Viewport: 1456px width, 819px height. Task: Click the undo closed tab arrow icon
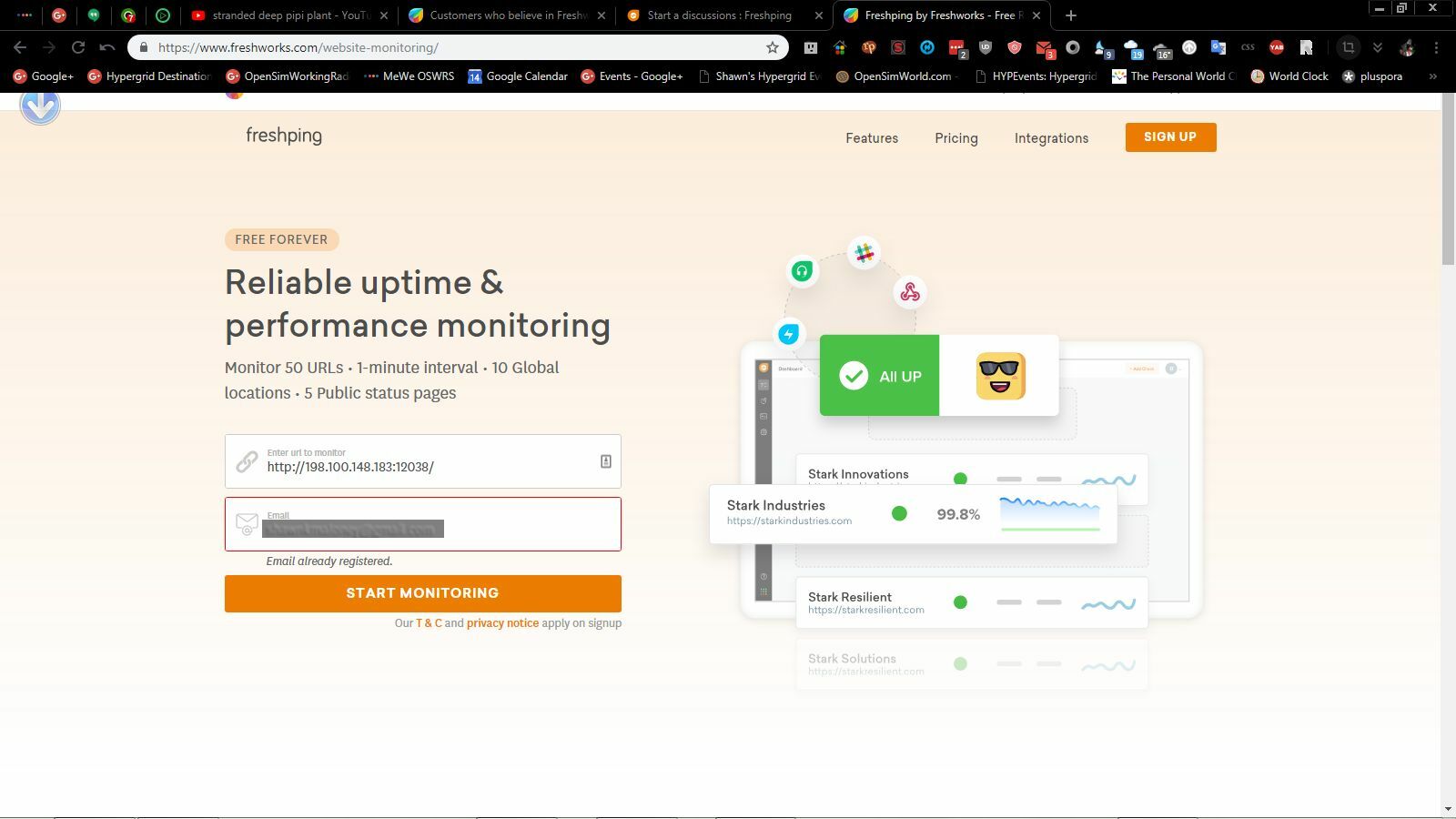(x=107, y=47)
